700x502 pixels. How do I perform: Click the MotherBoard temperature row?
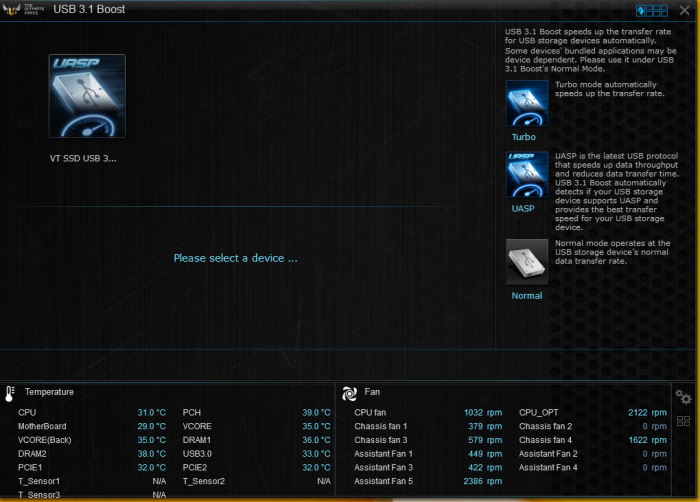click(x=92, y=427)
